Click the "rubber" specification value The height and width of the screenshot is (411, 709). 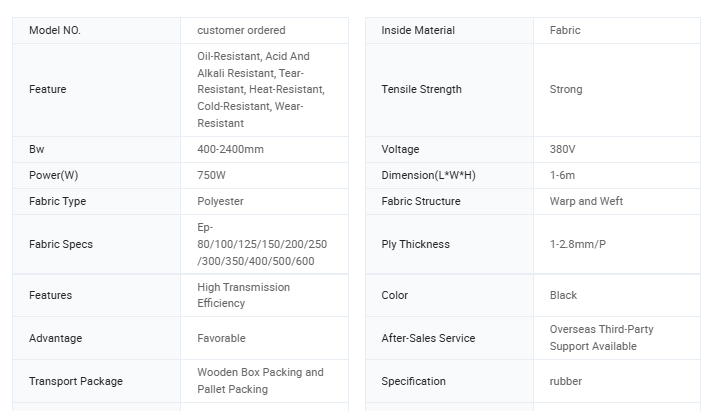[566, 381]
